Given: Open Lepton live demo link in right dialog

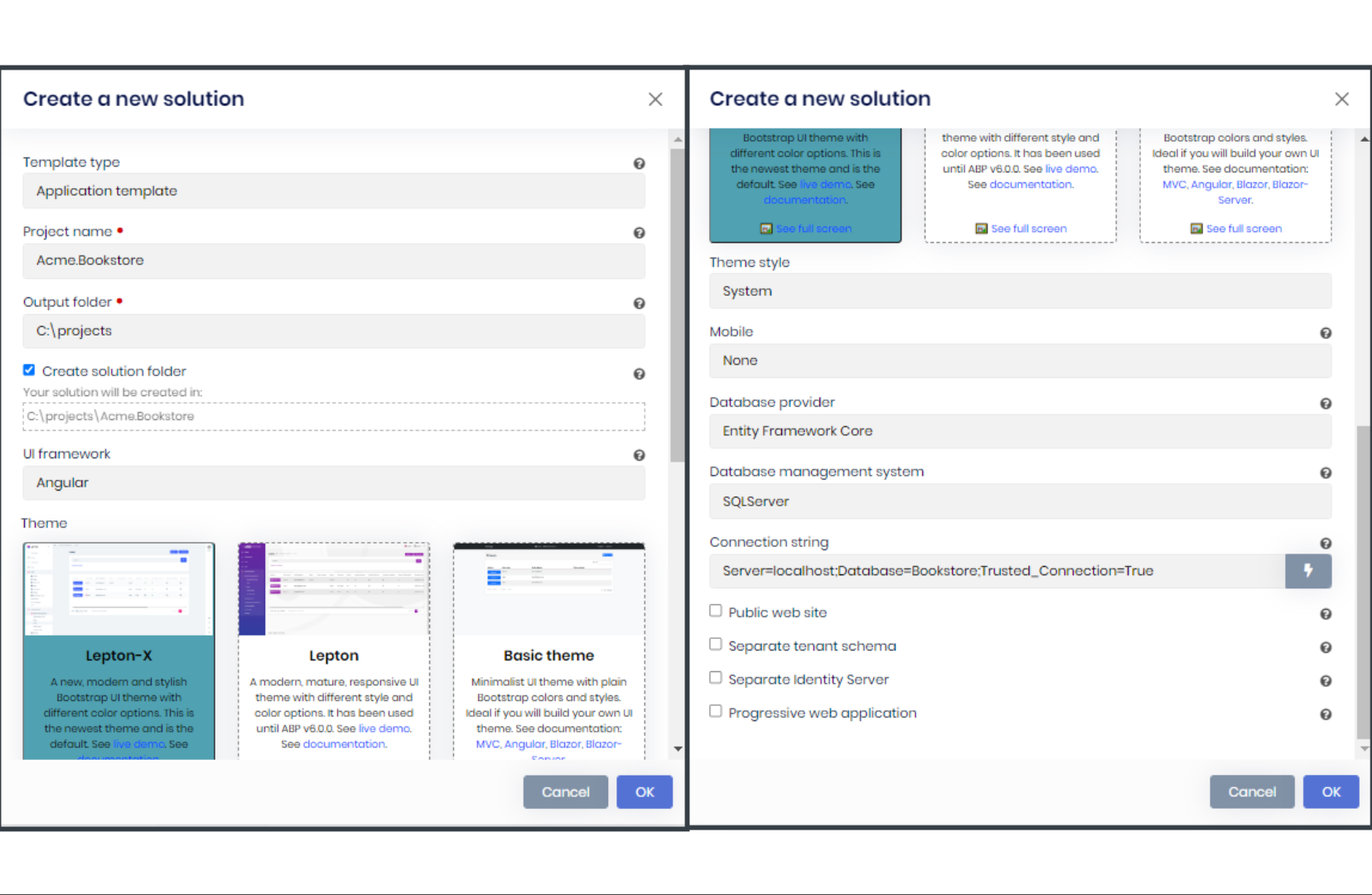Looking at the screenshot, I should point(1071,169).
